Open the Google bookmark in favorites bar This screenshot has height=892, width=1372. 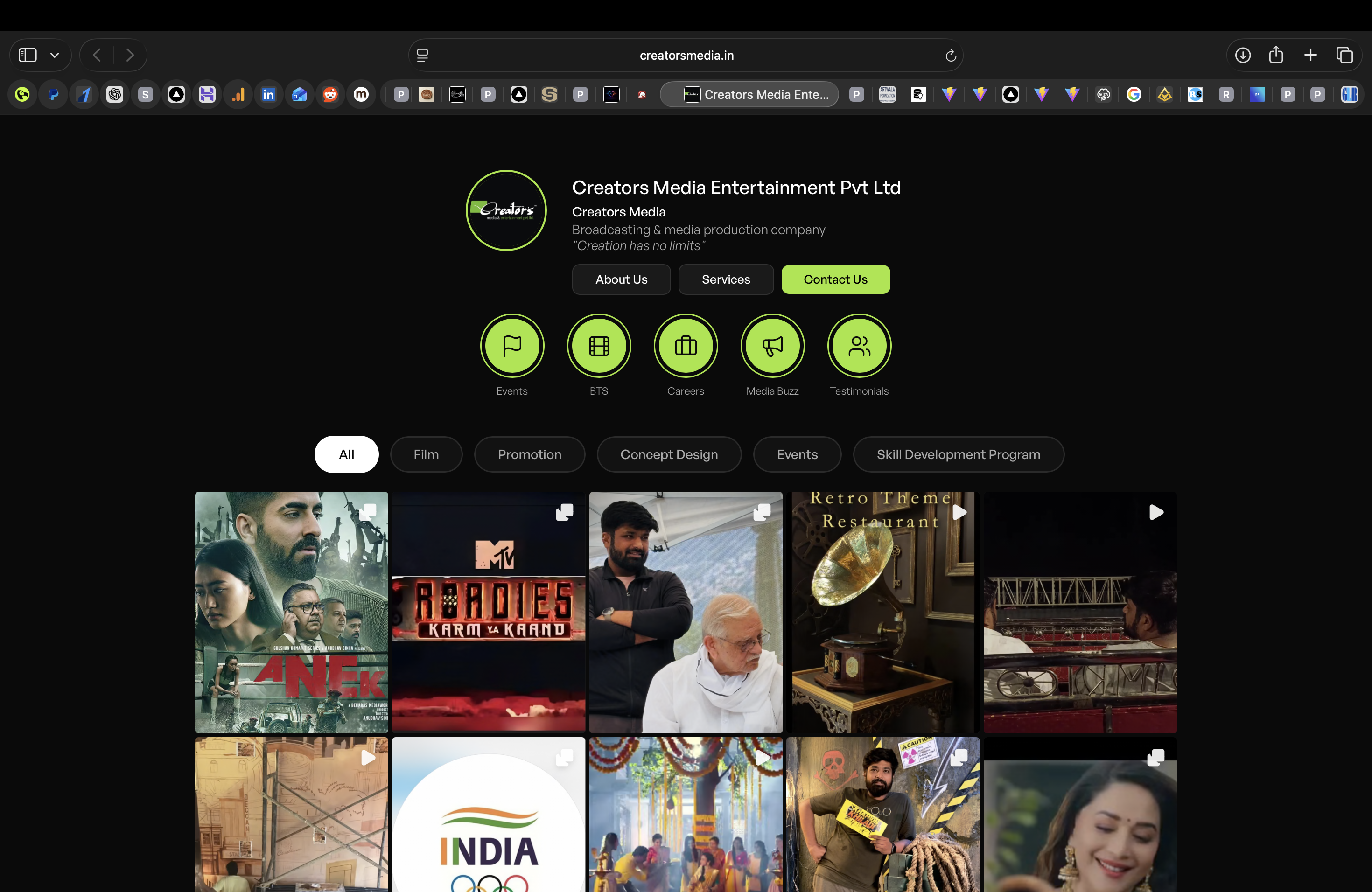click(x=1134, y=94)
